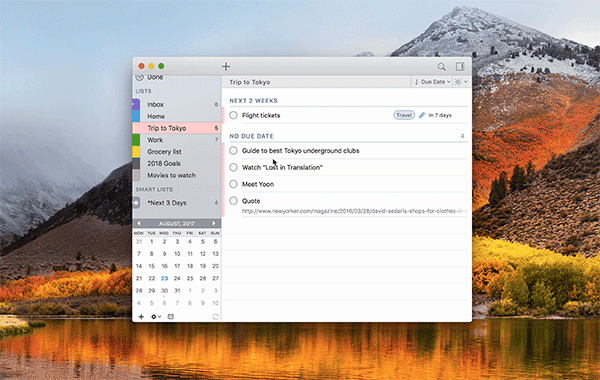The height and width of the screenshot is (380, 600).
Task: Click August 9 in the mini calendar
Action: 165,254
